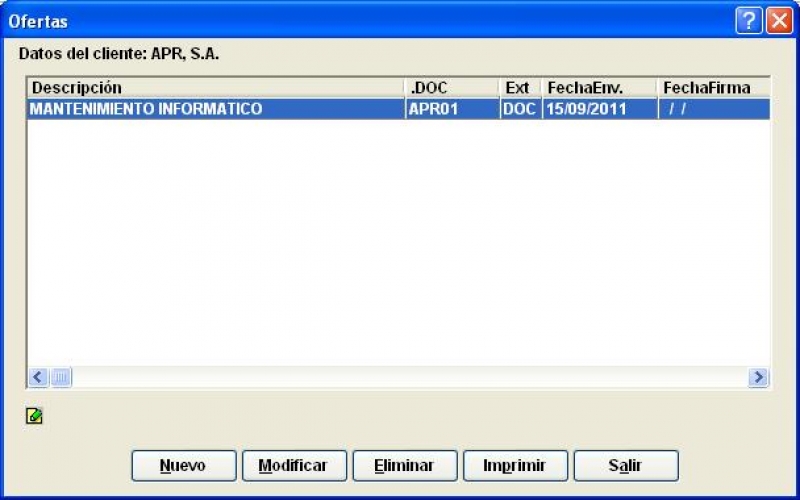The image size is (800, 500).
Task: Click the APR01 document cell
Action: point(452,109)
